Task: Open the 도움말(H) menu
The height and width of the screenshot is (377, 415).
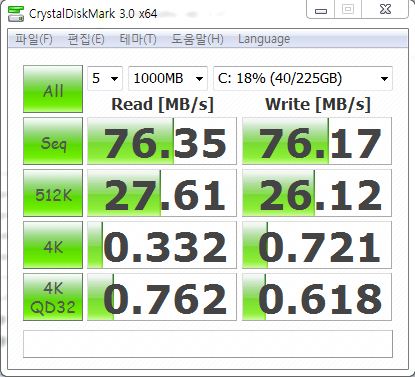Action: pyautogui.click(x=197, y=39)
